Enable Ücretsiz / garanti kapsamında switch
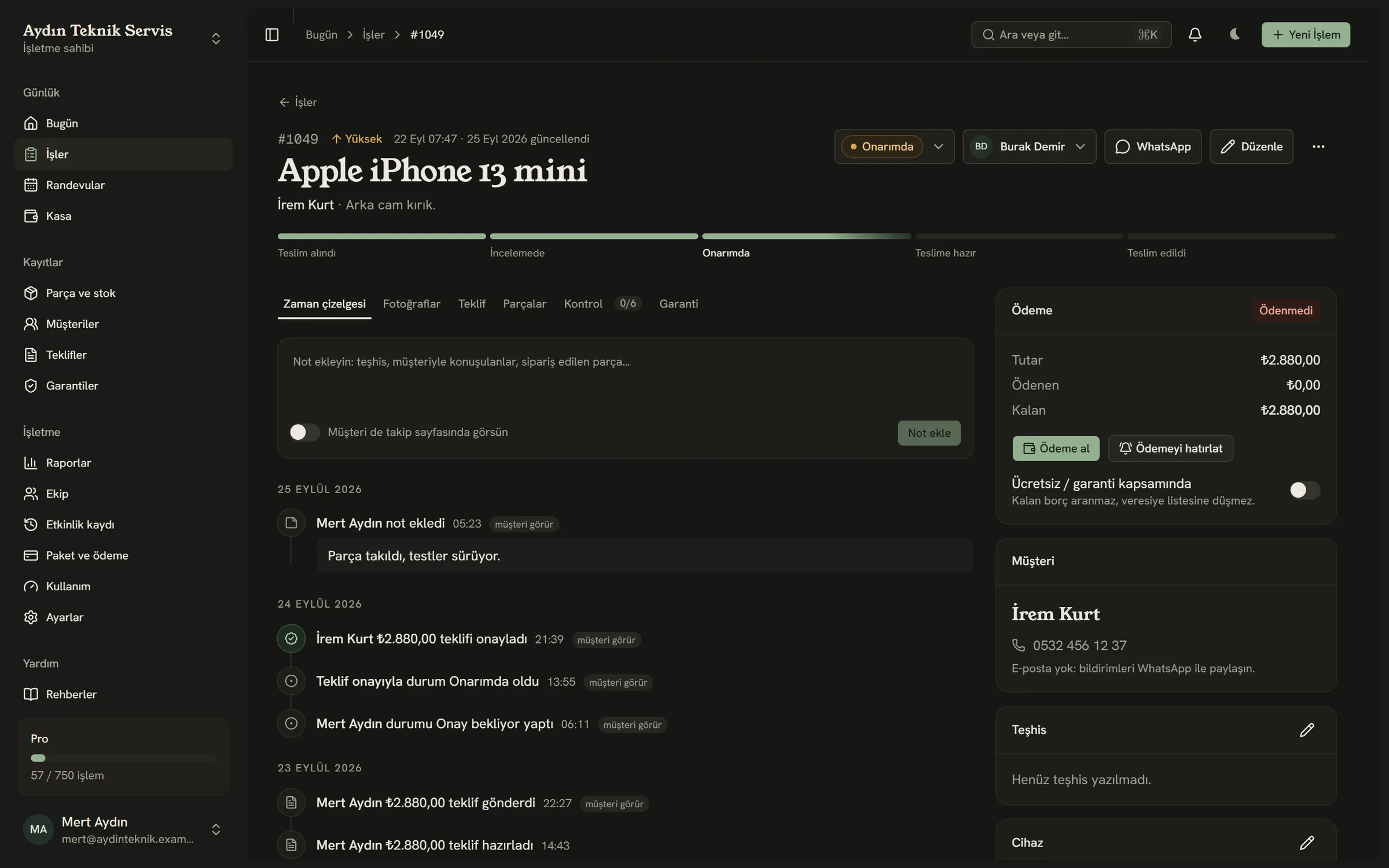1389x868 pixels. click(x=1305, y=490)
